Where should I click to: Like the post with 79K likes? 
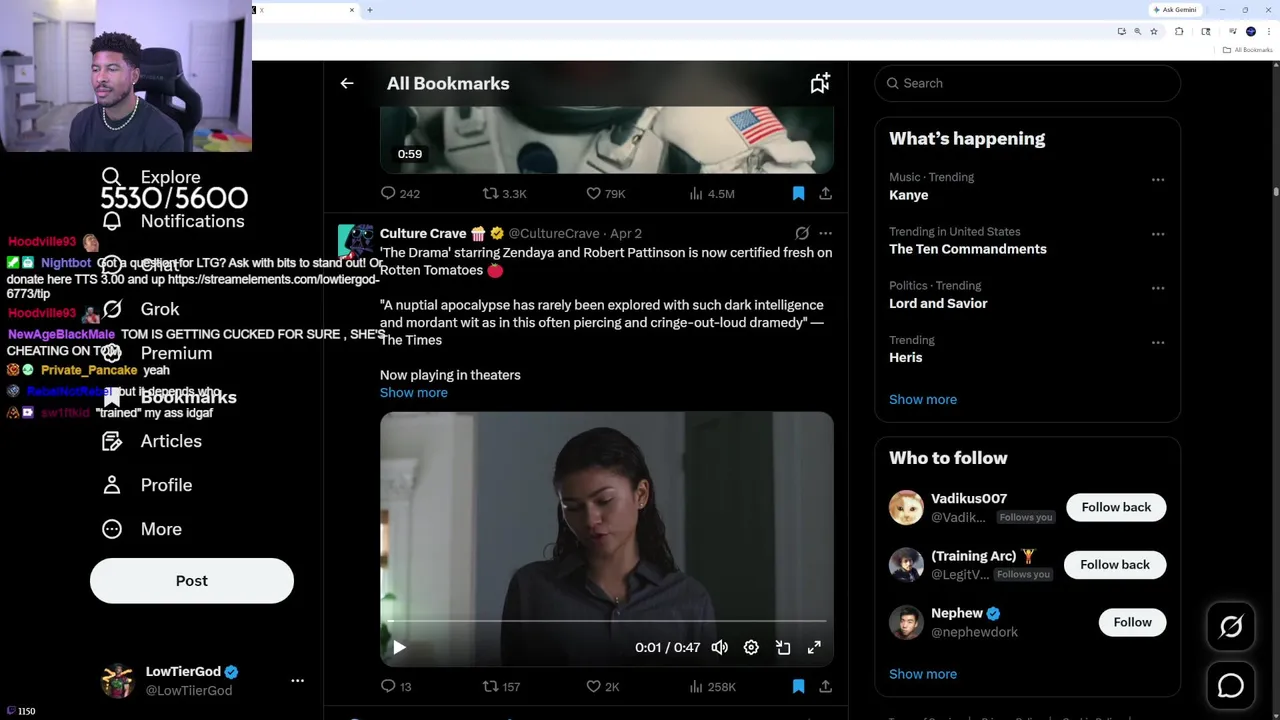(605, 193)
